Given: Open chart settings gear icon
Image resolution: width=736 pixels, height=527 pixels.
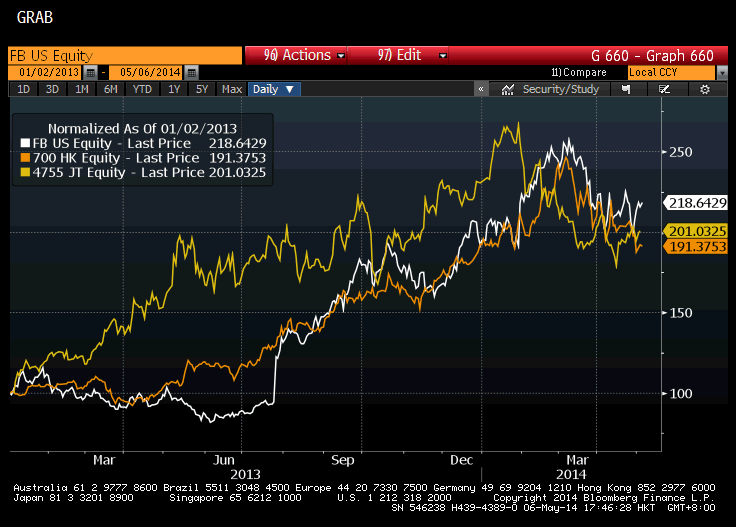Looking at the screenshot, I should (704, 89).
